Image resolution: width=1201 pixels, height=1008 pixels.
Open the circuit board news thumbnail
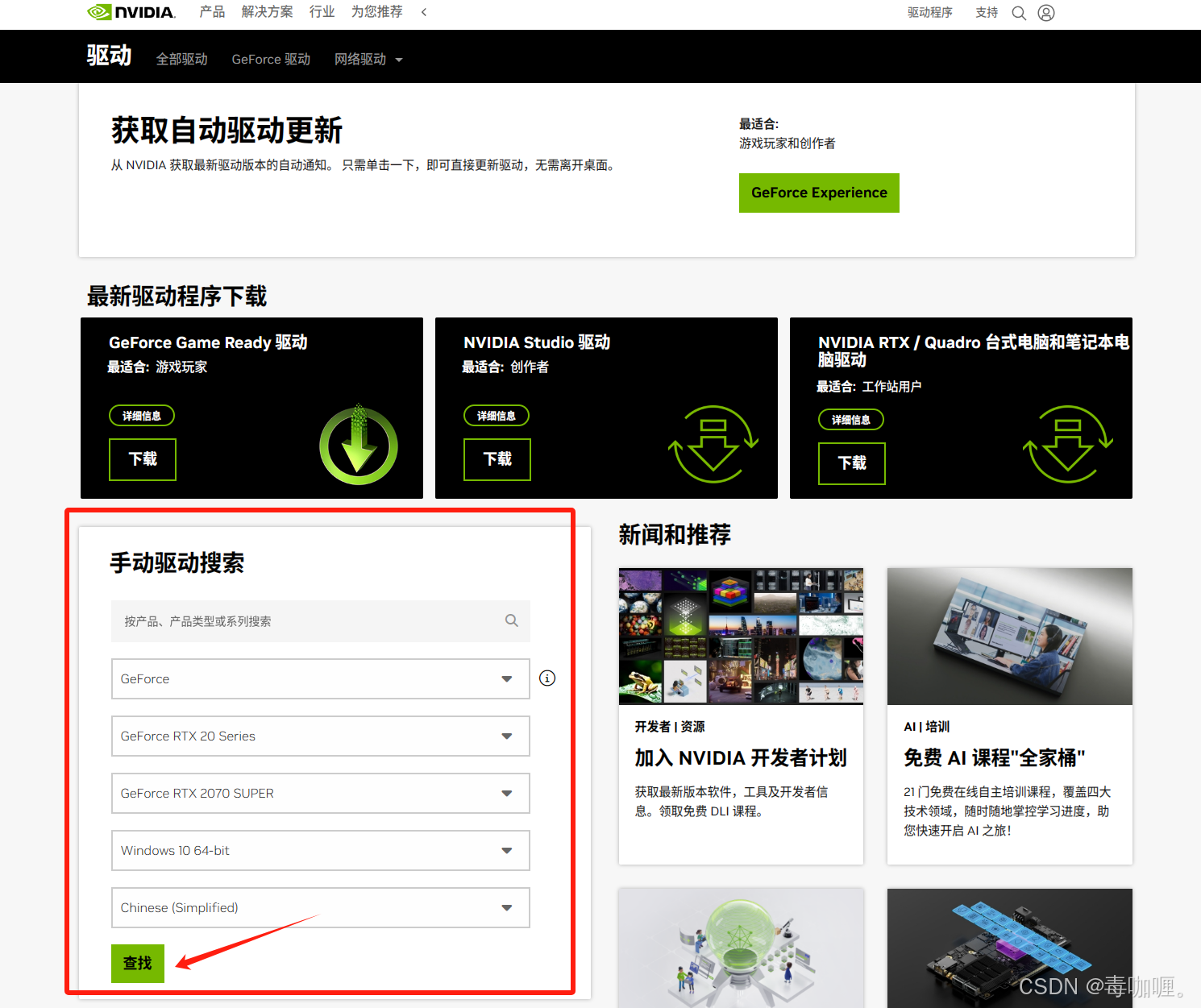pos(1010,948)
